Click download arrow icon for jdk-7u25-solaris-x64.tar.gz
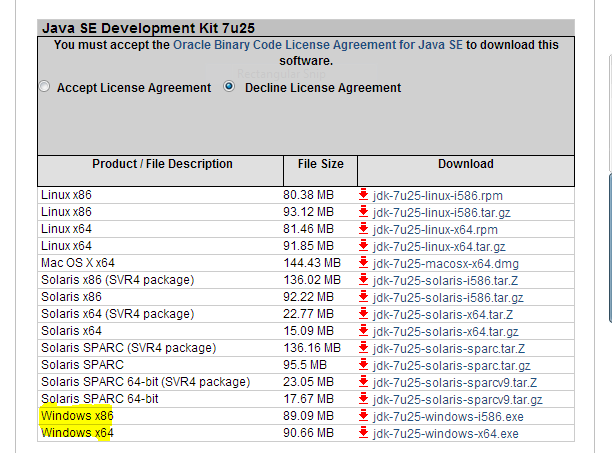 363,330
